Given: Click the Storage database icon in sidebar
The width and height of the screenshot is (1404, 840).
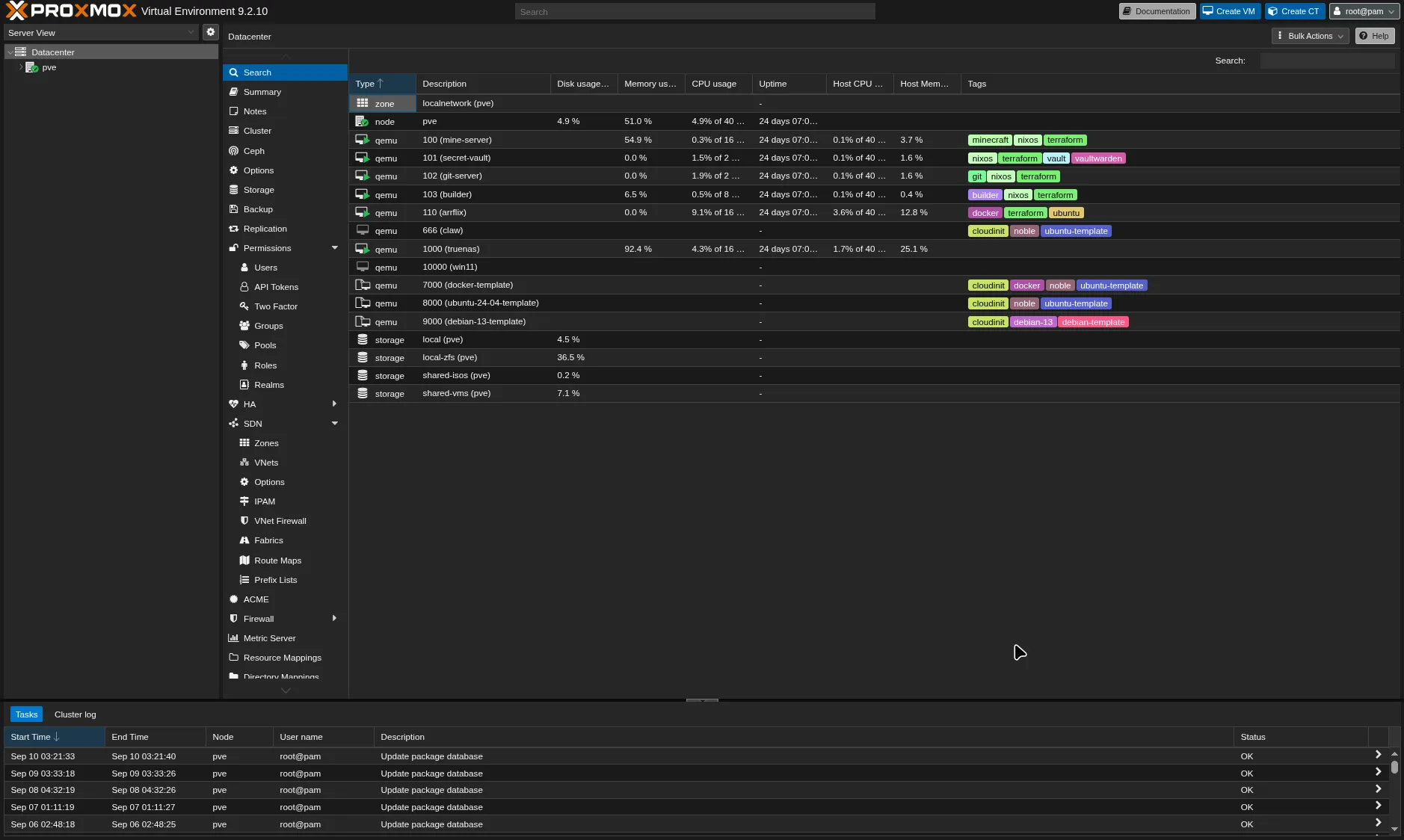Looking at the screenshot, I should [234, 190].
